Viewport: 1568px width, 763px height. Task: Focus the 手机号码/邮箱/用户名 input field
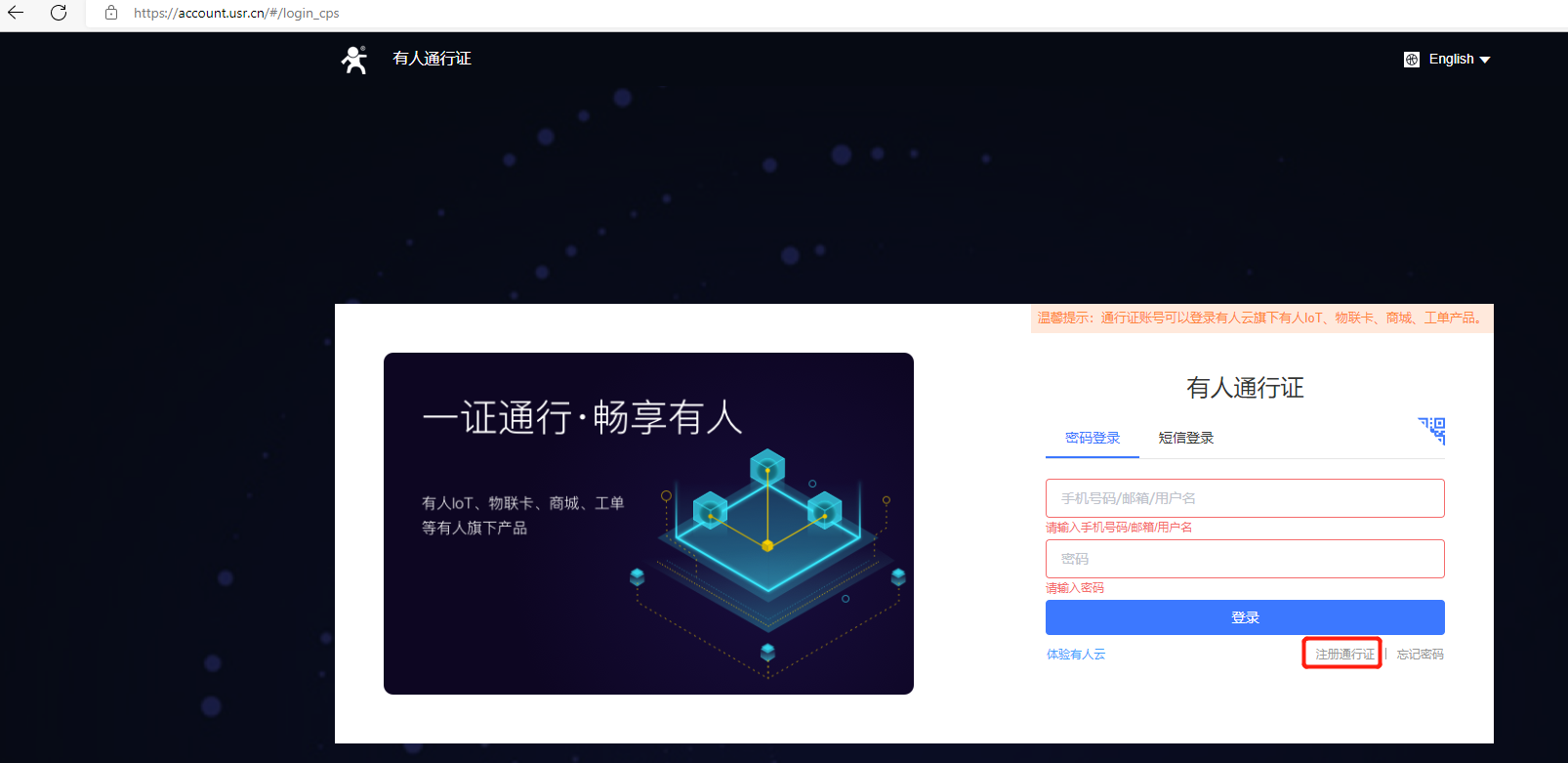pos(1245,498)
